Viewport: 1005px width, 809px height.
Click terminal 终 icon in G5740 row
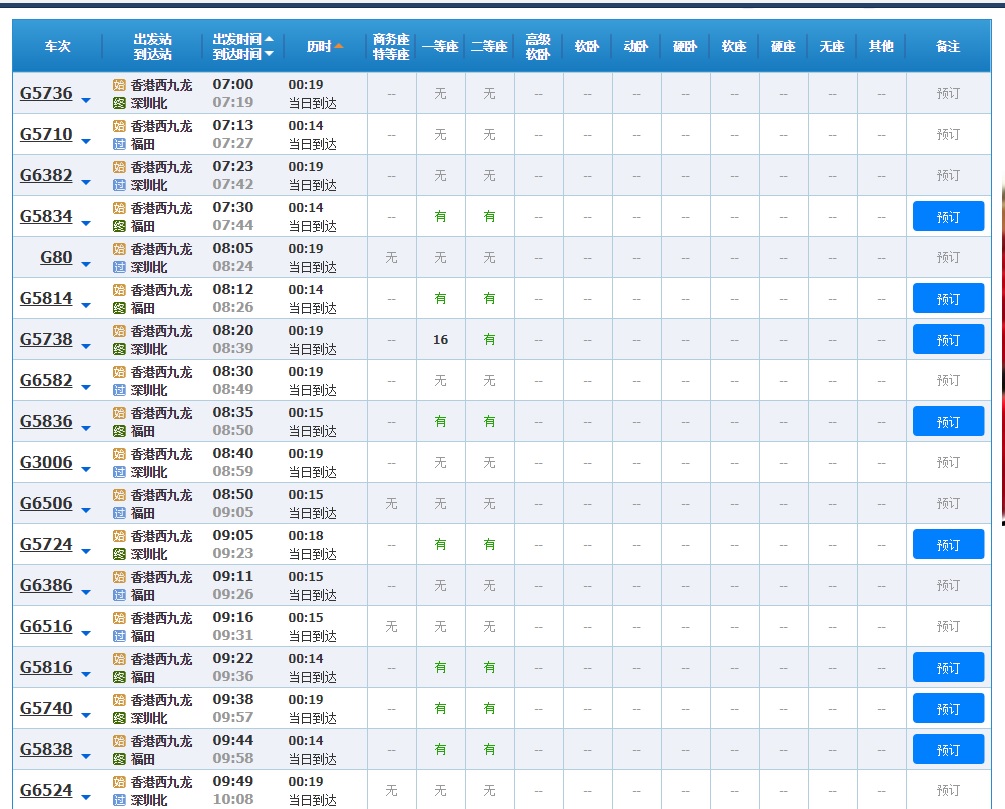119,719
